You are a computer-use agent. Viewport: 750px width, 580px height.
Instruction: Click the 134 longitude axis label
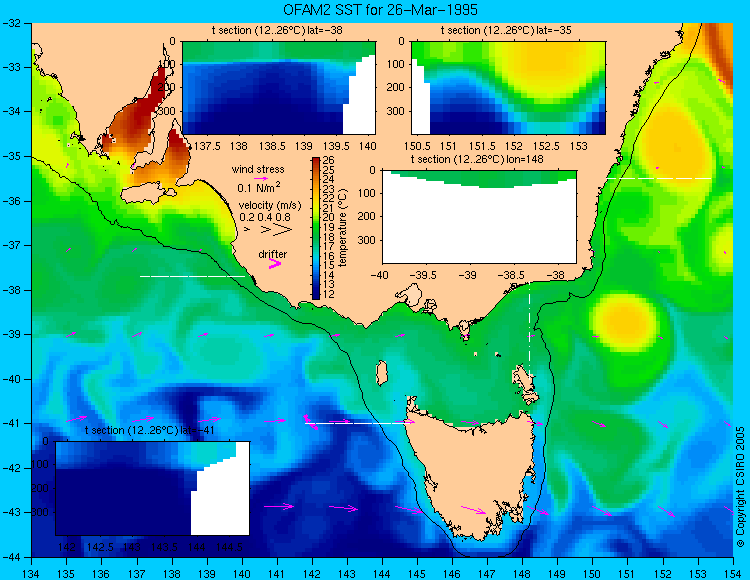pos(31,574)
